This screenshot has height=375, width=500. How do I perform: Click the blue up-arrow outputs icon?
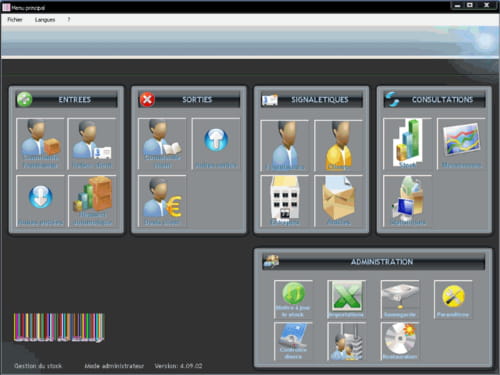(216, 144)
